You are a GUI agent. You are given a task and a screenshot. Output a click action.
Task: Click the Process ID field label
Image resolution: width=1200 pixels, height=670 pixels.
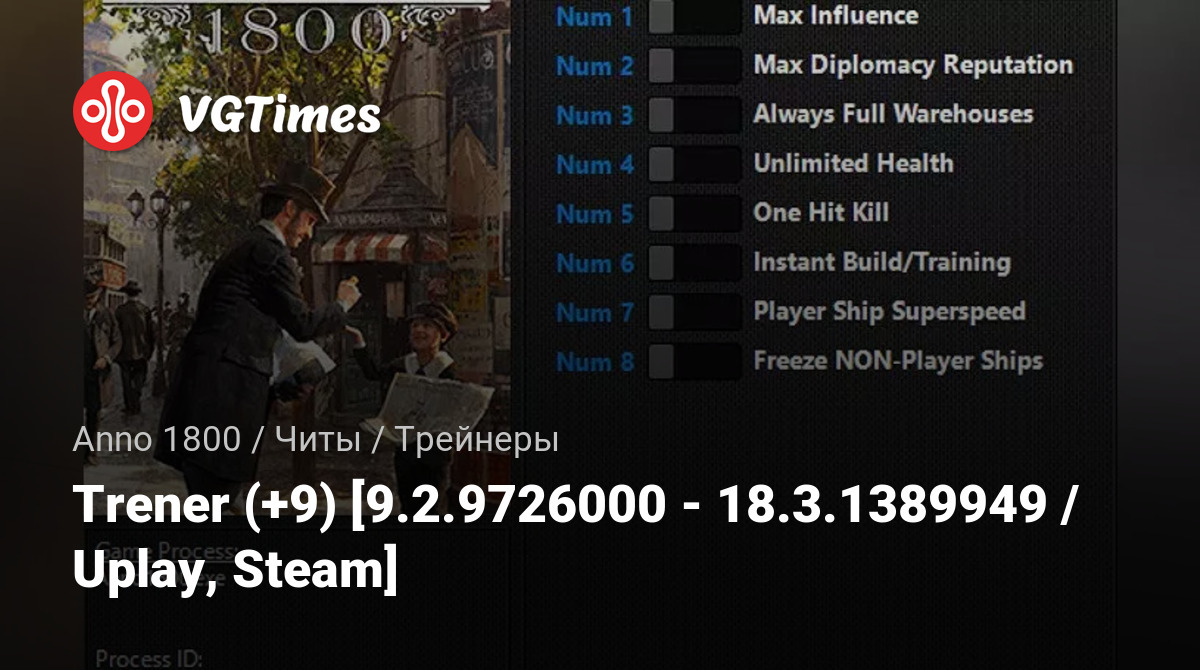point(149,659)
